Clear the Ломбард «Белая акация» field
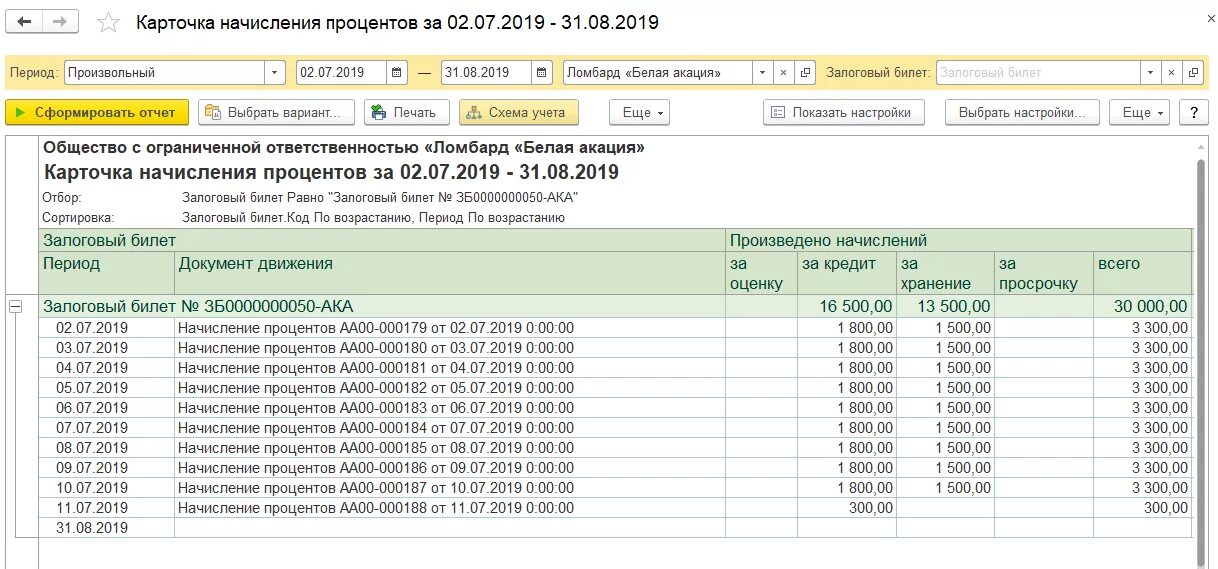 783,72
